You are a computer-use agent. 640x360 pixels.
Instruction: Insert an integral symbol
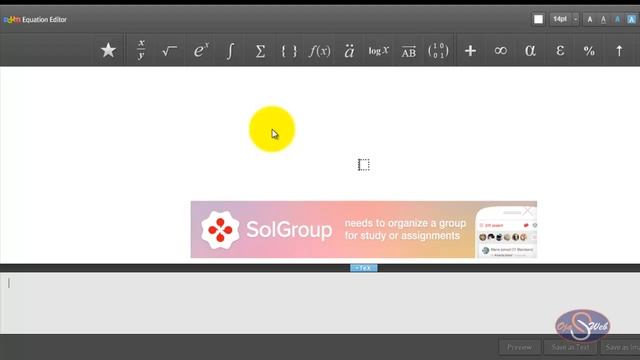click(x=230, y=51)
